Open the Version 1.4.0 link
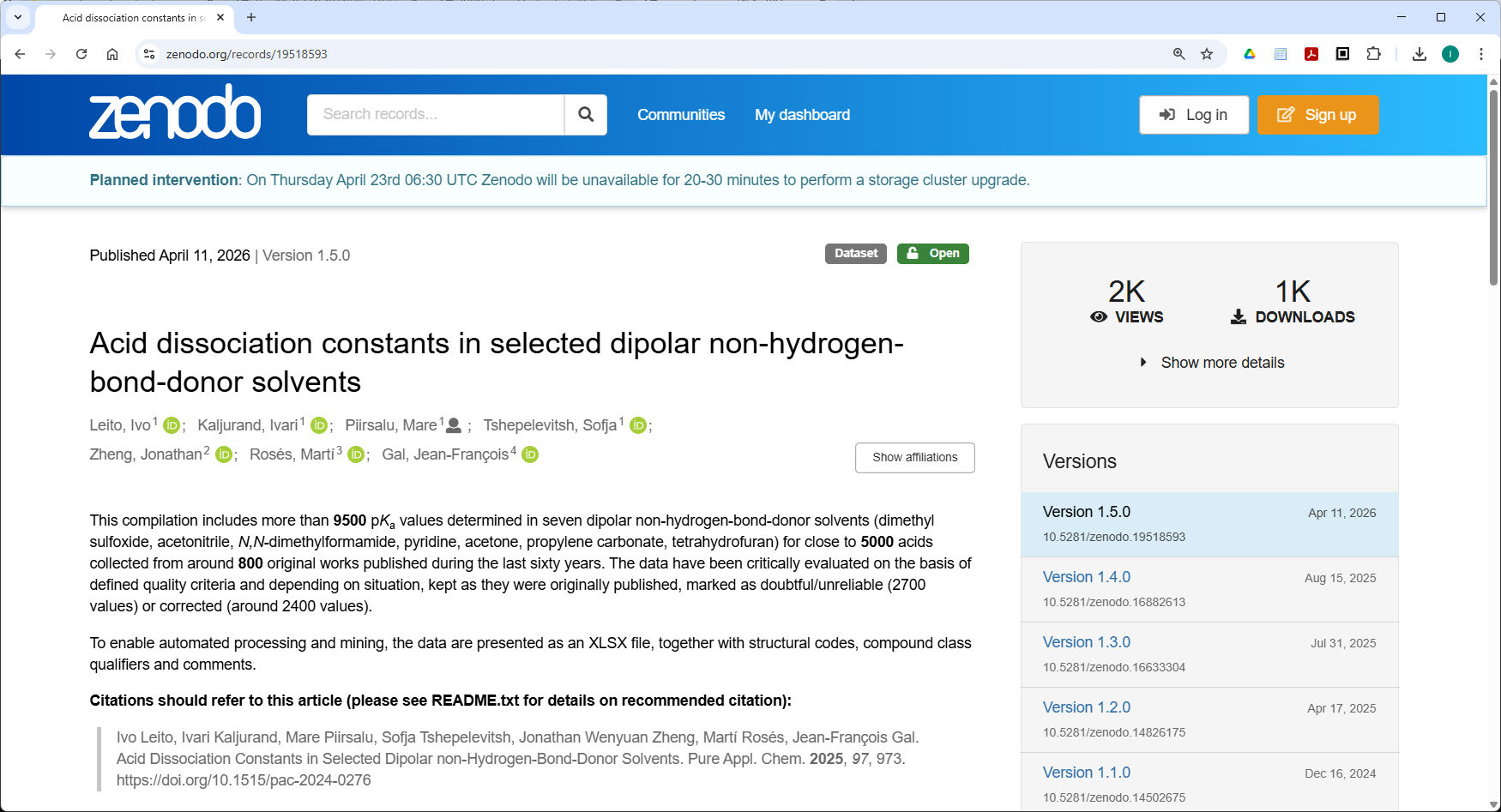The width and height of the screenshot is (1501, 812). [1086, 577]
